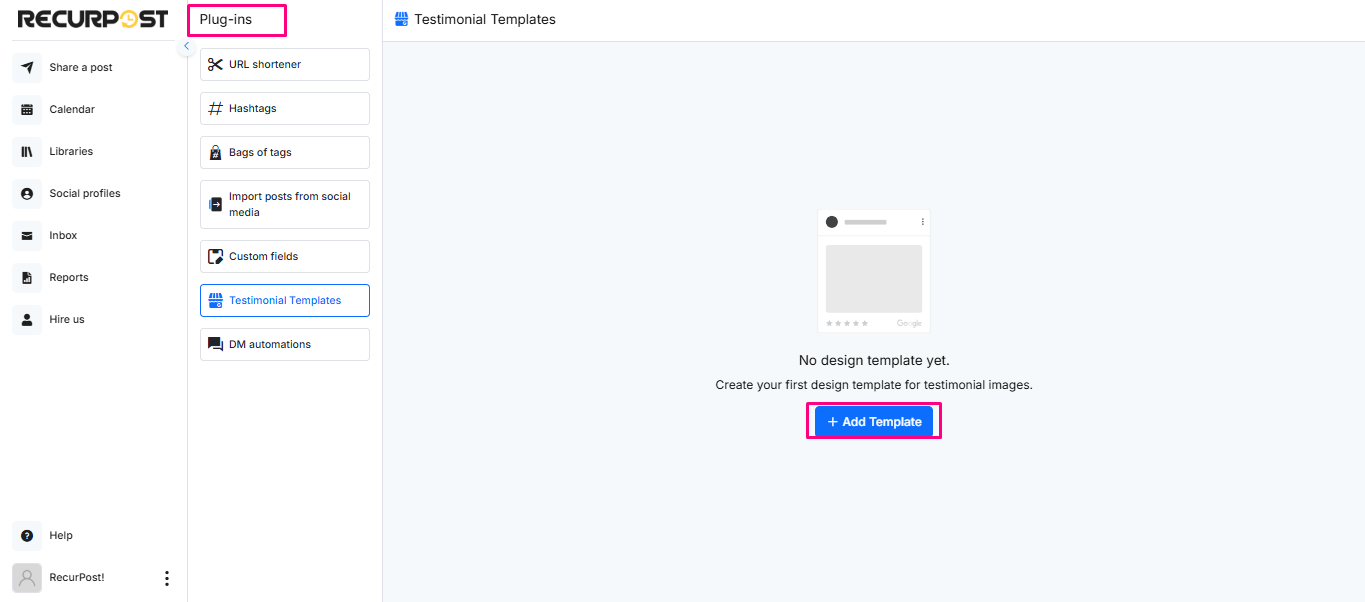Click the Help question mark icon
Viewport: 1365px width, 602px height.
pos(27,536)
